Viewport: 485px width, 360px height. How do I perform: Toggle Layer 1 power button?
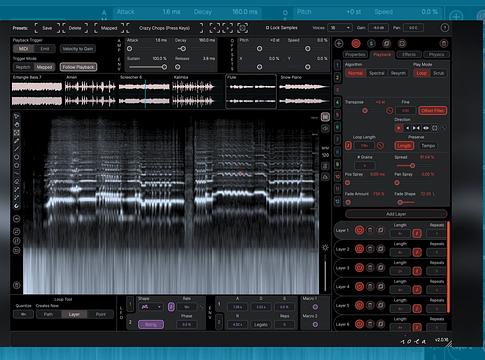359,230
